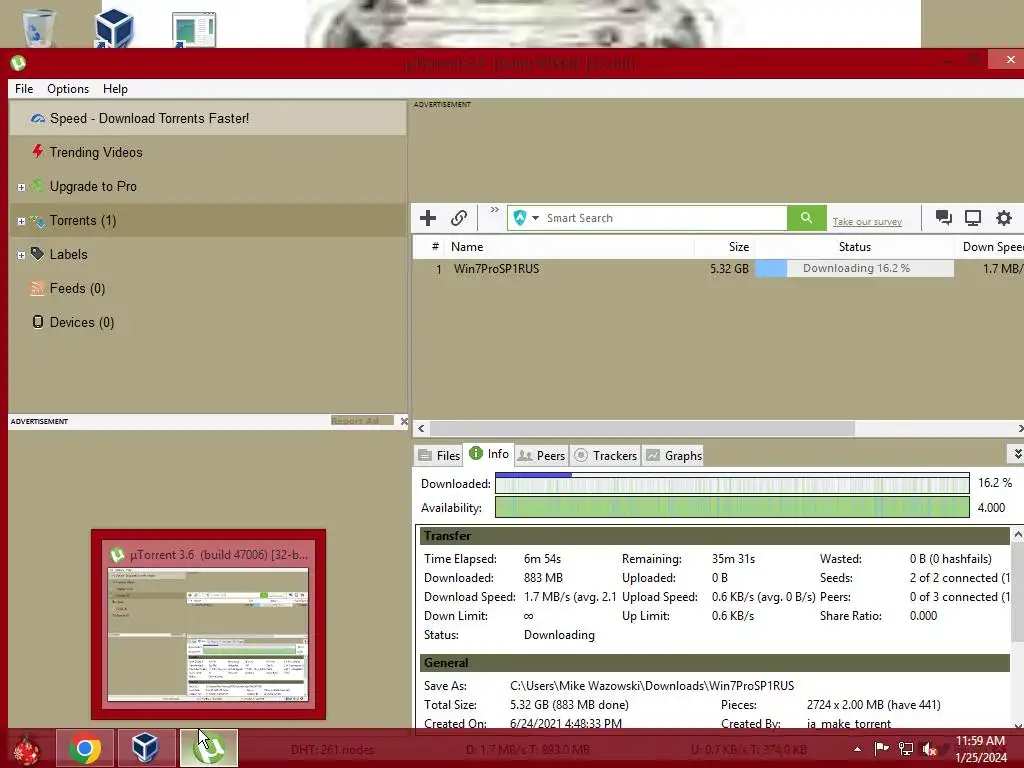Switch to the Peers tab
The image size is (1024, 768).
[x=541, y=455]
